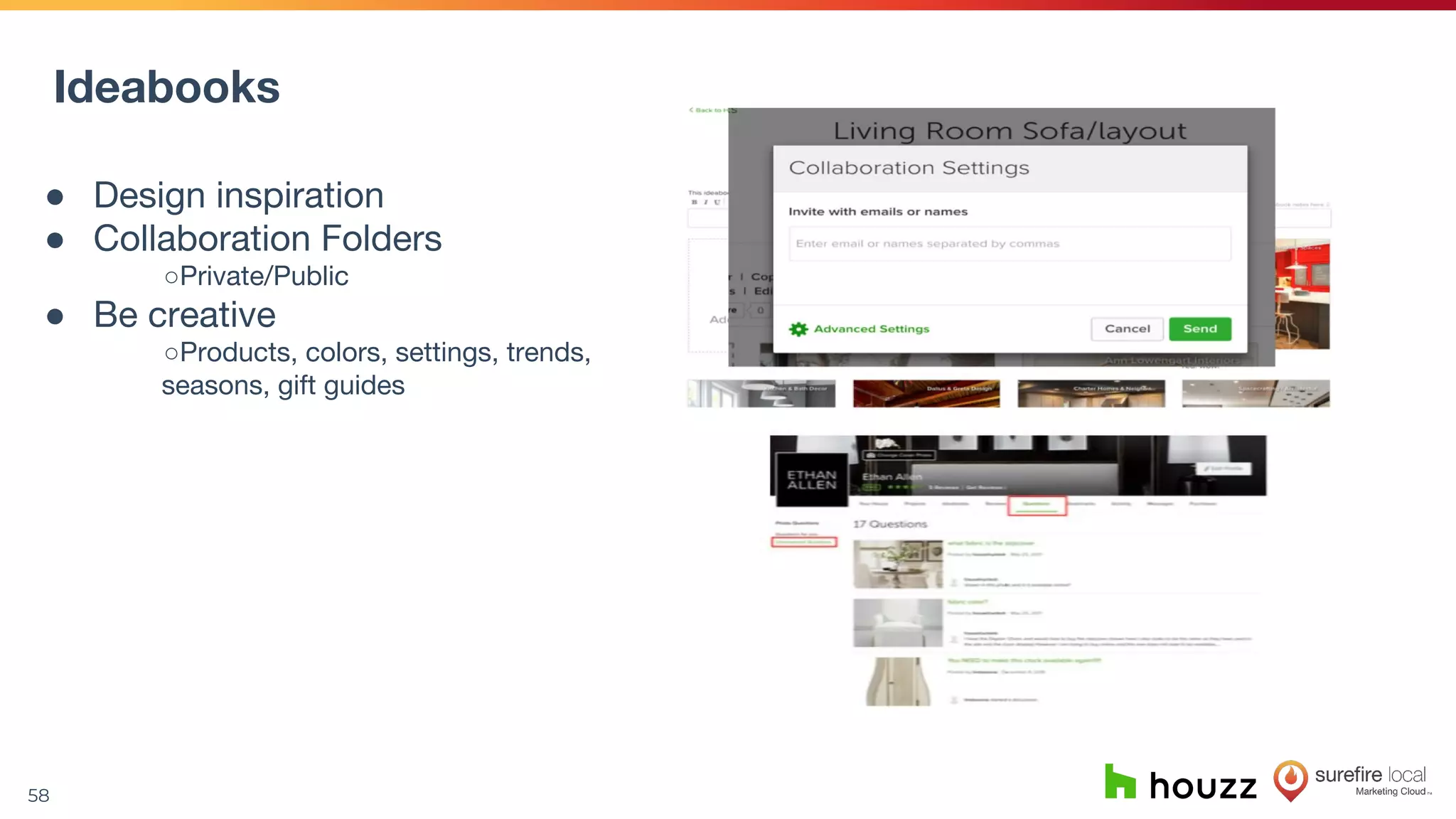Click the Back link at top left
The width and height of the screenshot is (1456, 819).
[708, 110]
